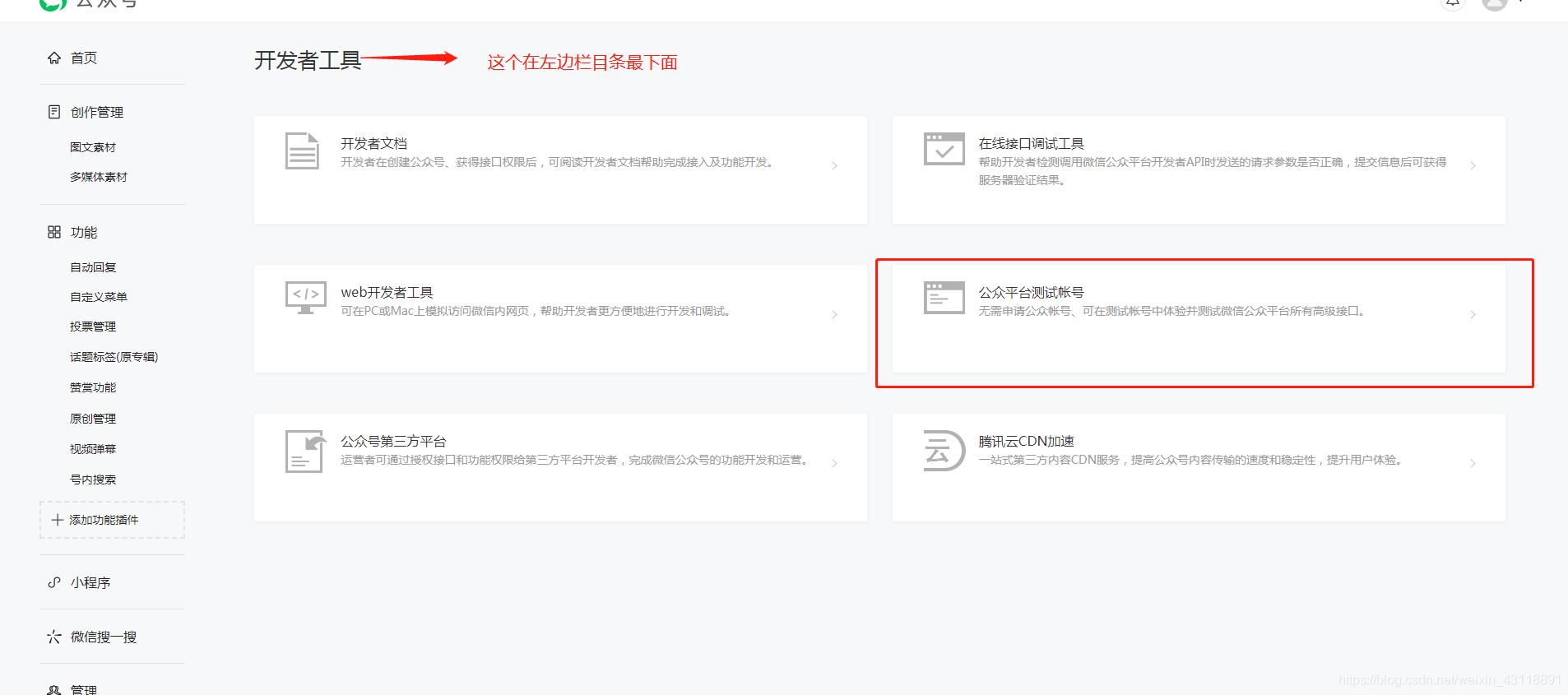
Task: Click description starting 一站式第三方内容CDN服务
Action: click(x=1192, y=460)
